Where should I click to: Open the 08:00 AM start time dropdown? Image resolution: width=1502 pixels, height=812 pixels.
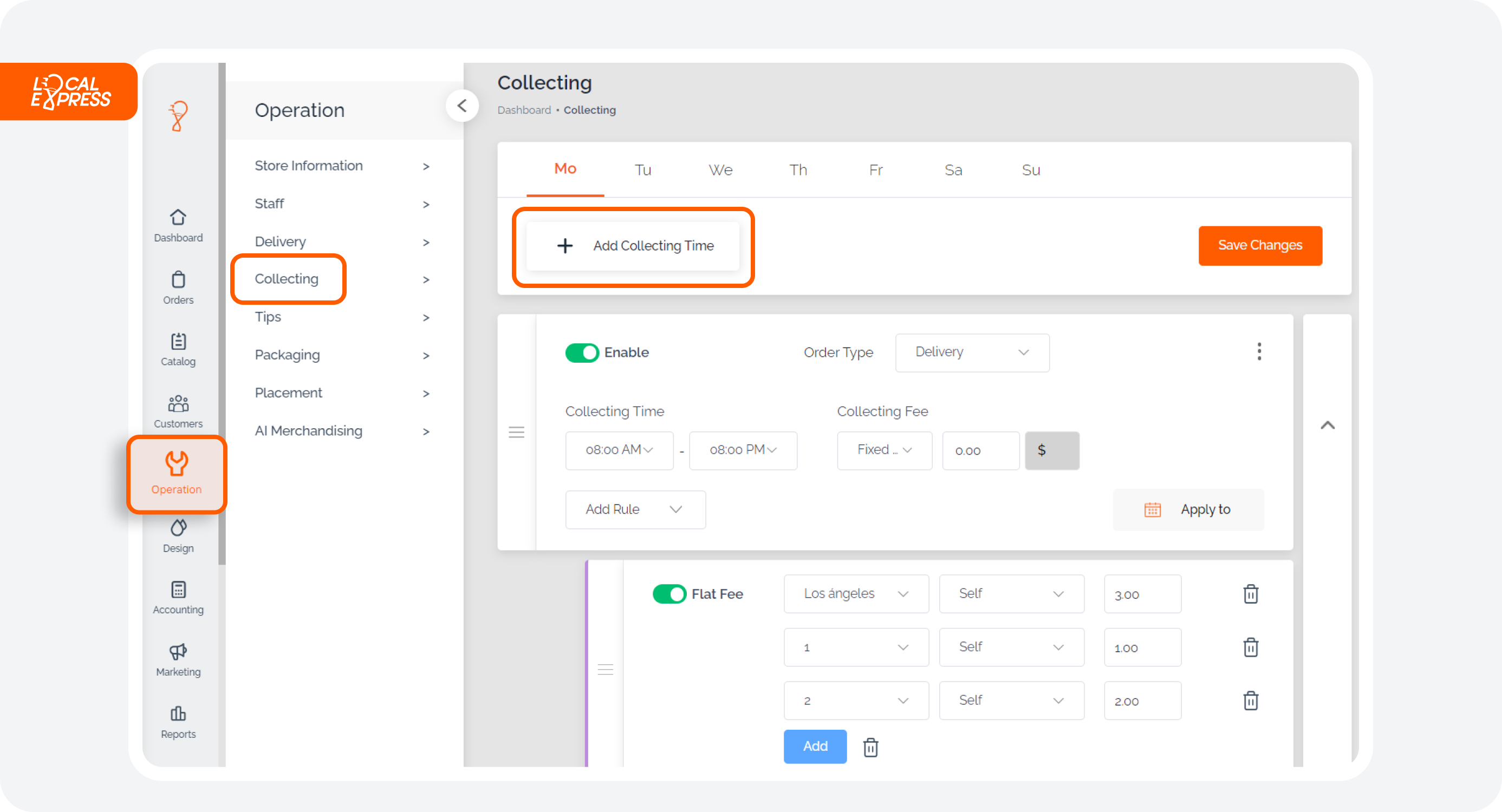click(619, 450)
